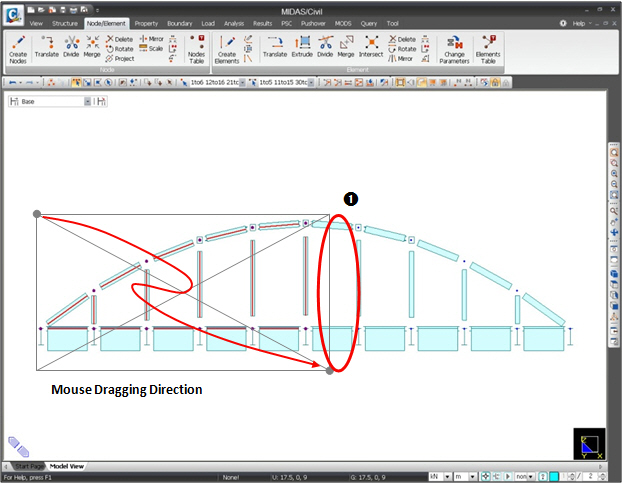Open the Elements Table

click(488, 49)
